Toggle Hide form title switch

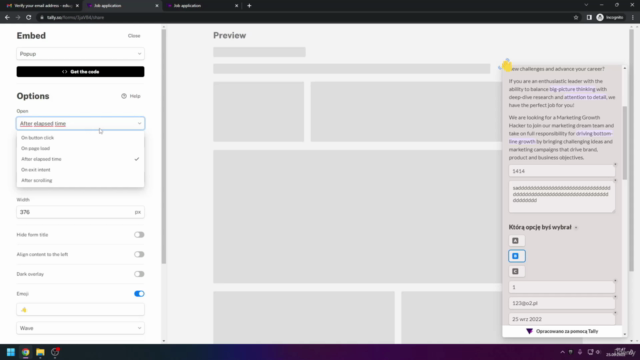tap(139, 235)
